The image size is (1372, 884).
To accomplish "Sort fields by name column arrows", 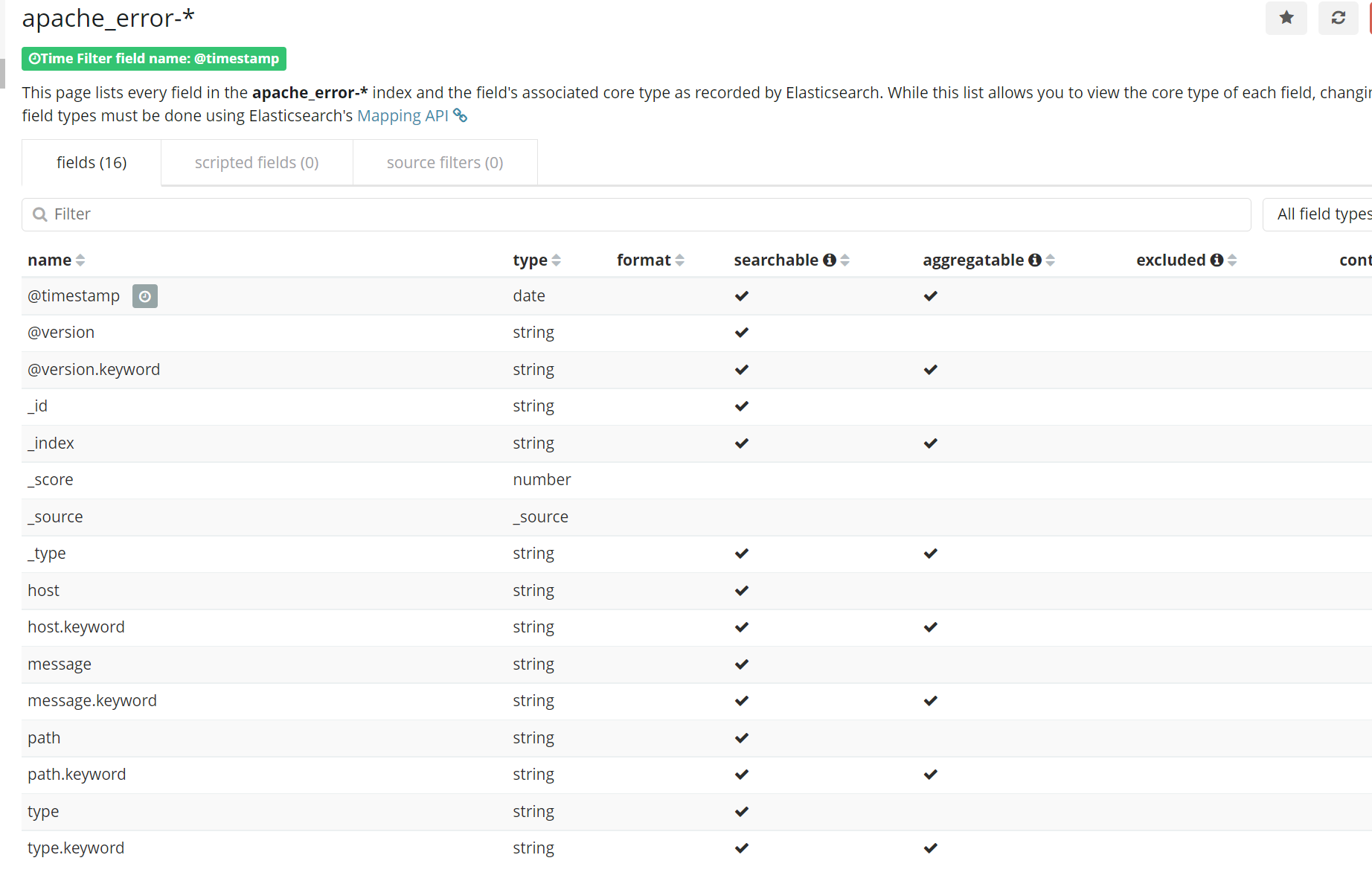I will [80, 260].
